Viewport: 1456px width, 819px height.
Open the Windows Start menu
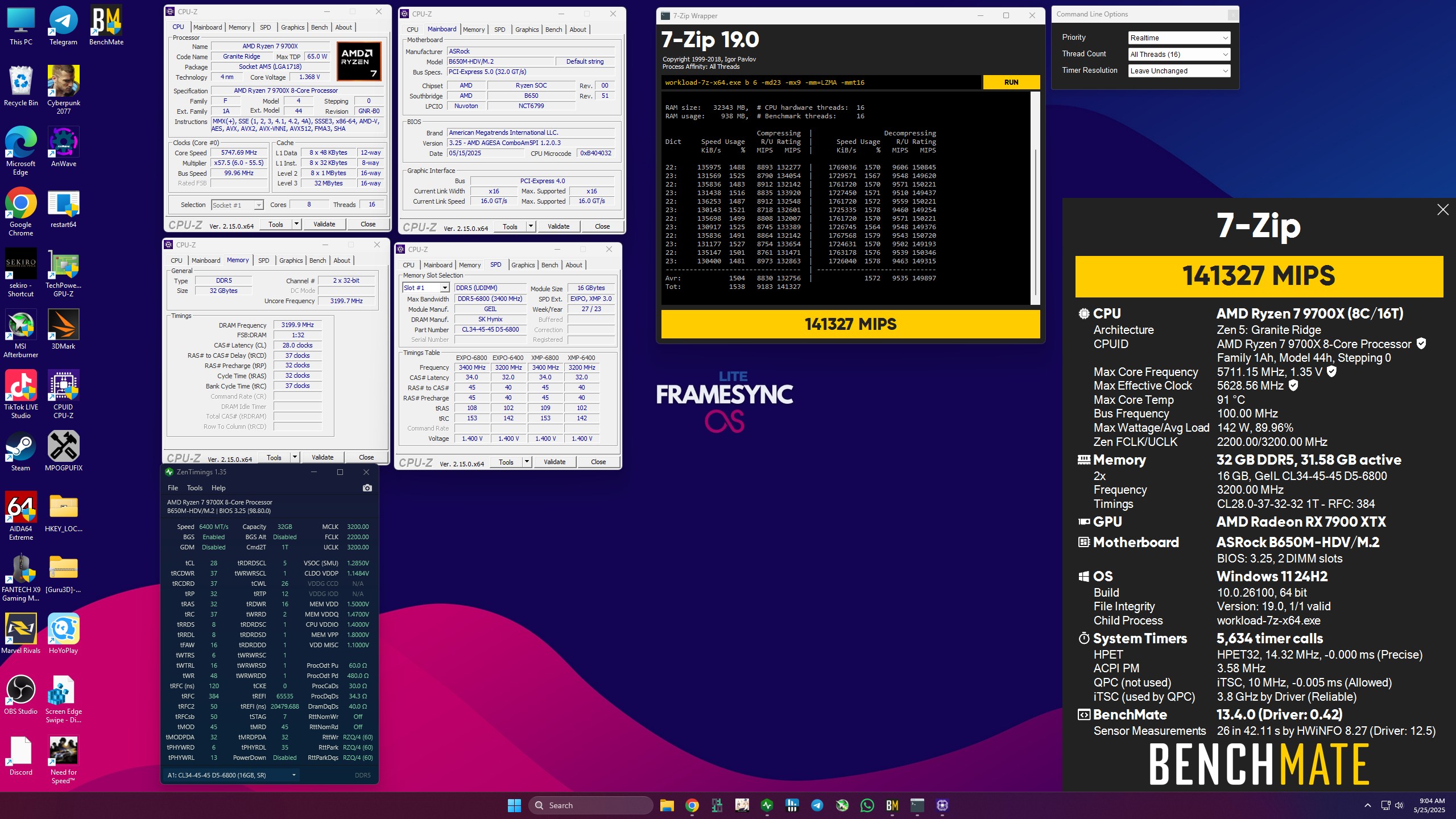[x=514, y=805]
